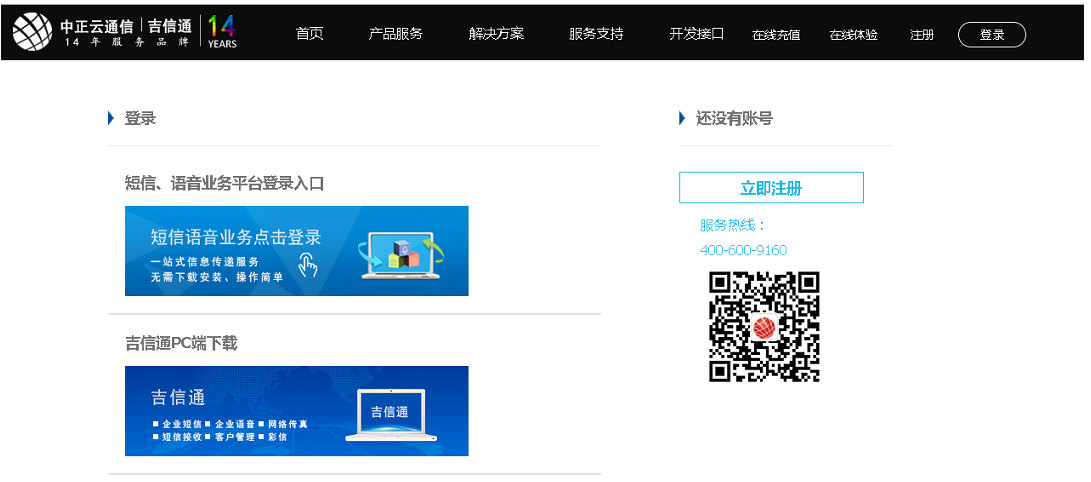The width and height of the screenshot is (1091, 482).
Task: Click the 吉信通 PC download banner
Action: coord(296,411)
